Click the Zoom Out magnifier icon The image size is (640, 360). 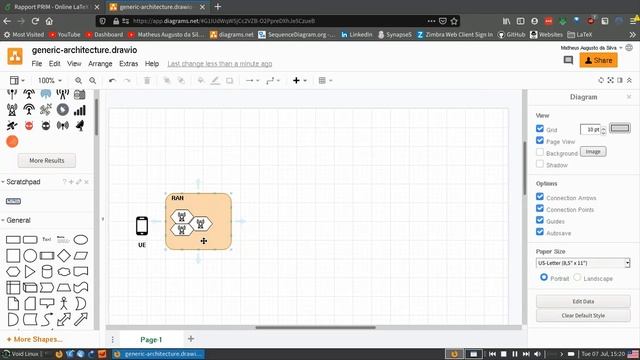pos(93,81)
